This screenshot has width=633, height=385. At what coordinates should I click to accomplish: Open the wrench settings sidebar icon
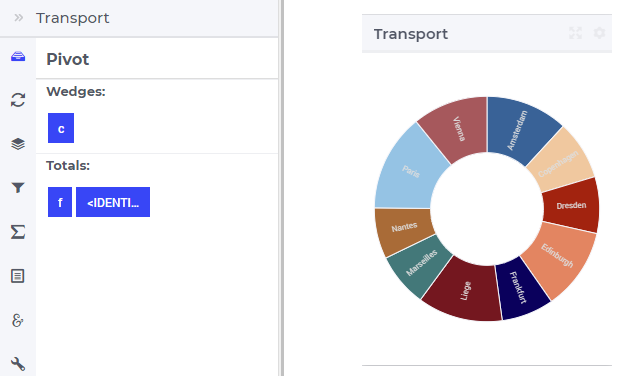[18, 364]
